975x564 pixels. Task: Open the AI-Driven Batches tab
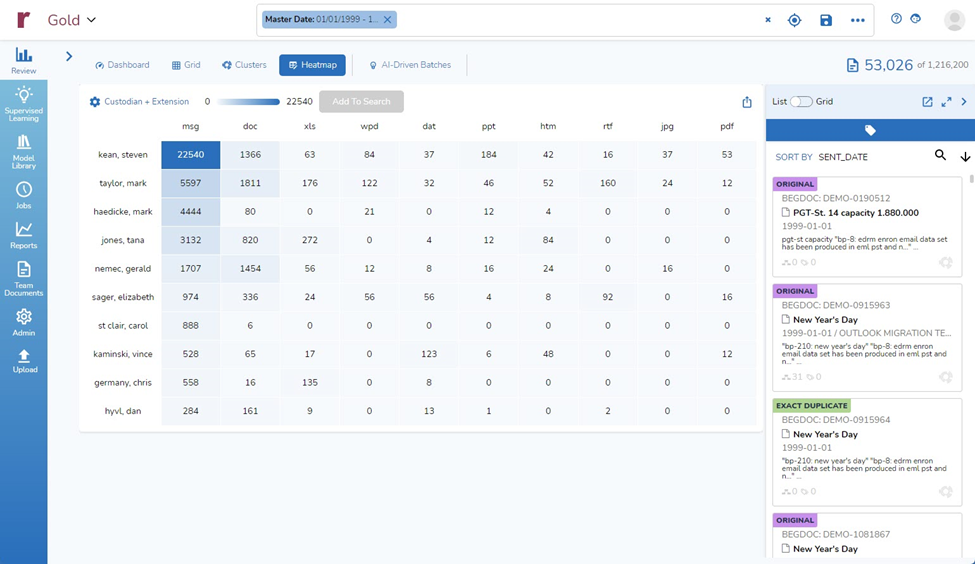[x=410, y=65]
